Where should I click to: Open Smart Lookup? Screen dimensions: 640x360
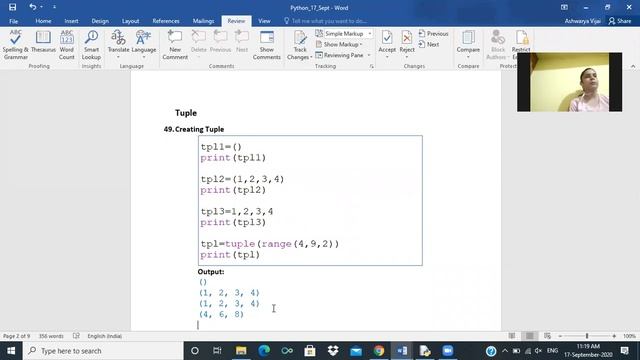pos(91,45)
